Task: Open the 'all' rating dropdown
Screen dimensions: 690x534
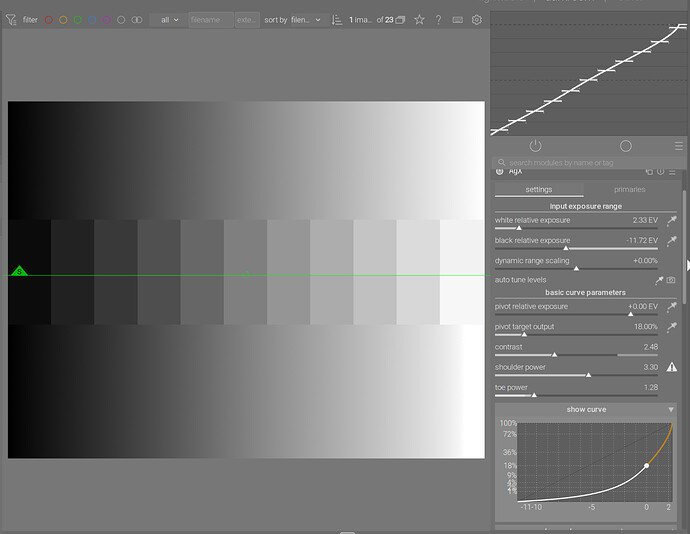Action: click(x=168, y=20)
